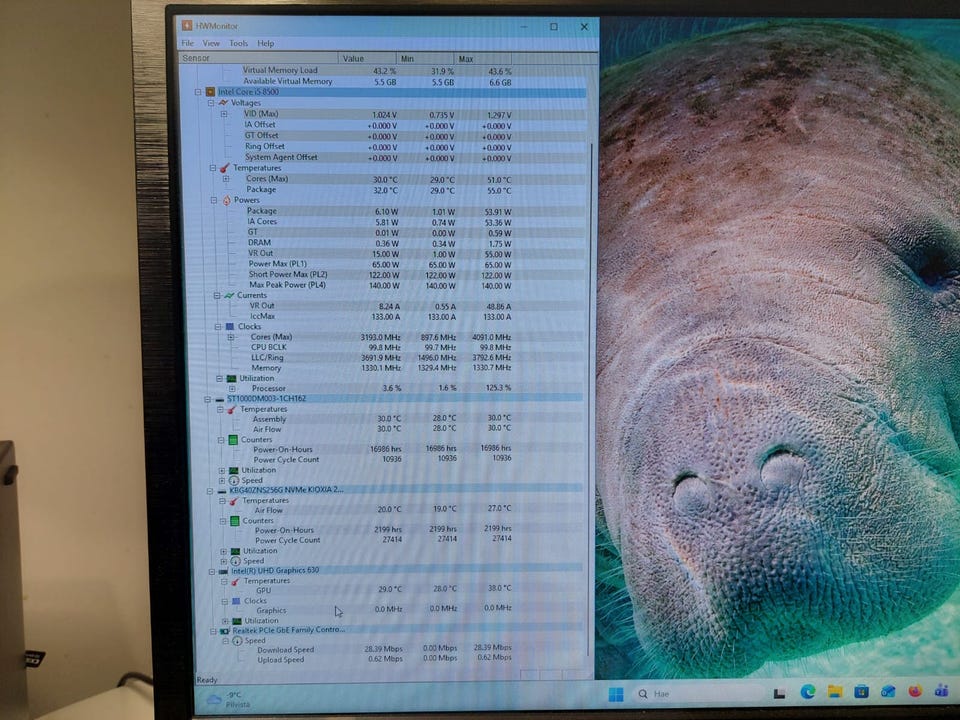960x720 pixels.
Task: Collapse the KBG40ZNS256G NVMe KIOXIA node
Action: click(x=209, y=491)
